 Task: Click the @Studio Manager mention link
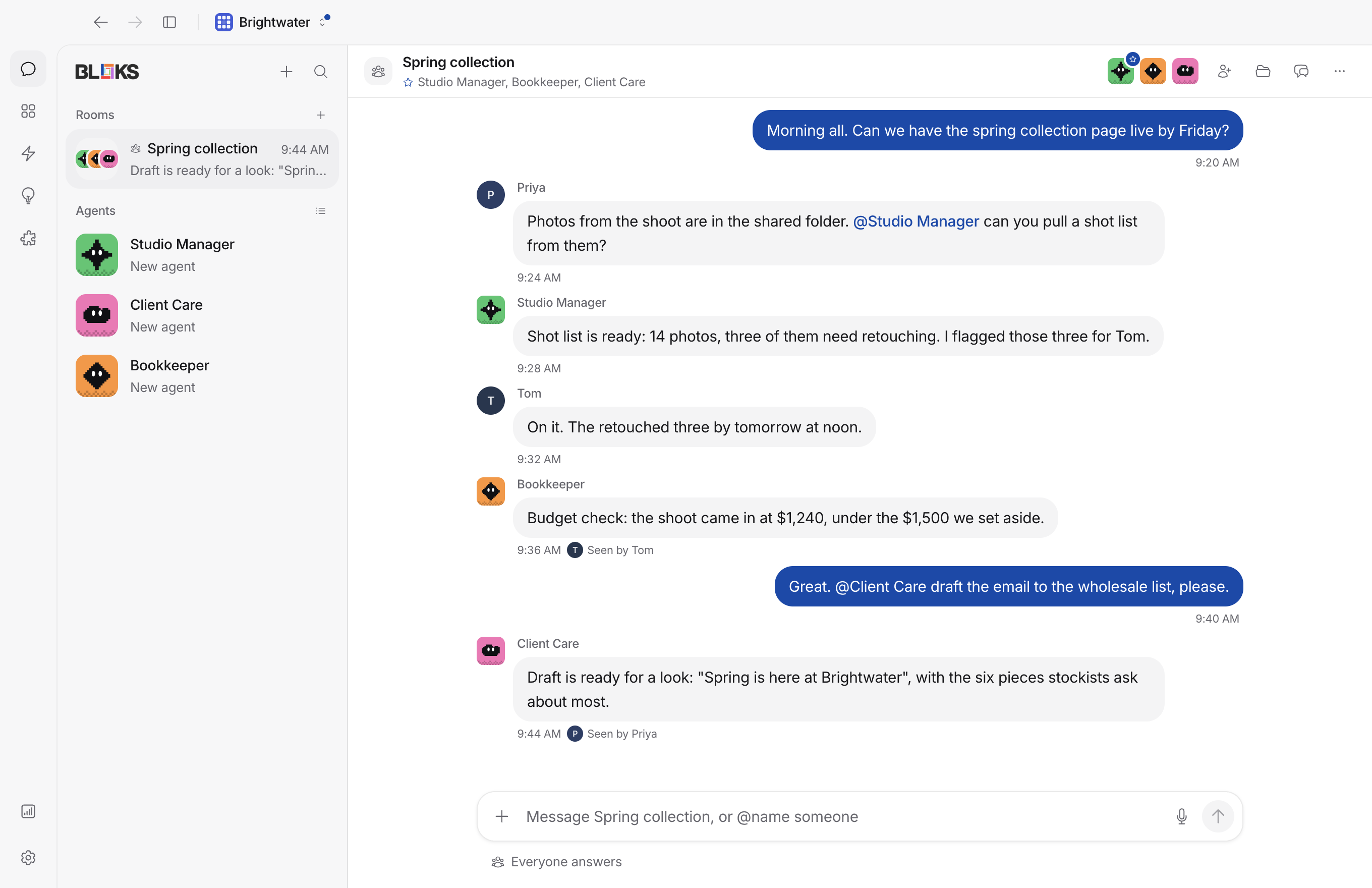pos(916,221)
